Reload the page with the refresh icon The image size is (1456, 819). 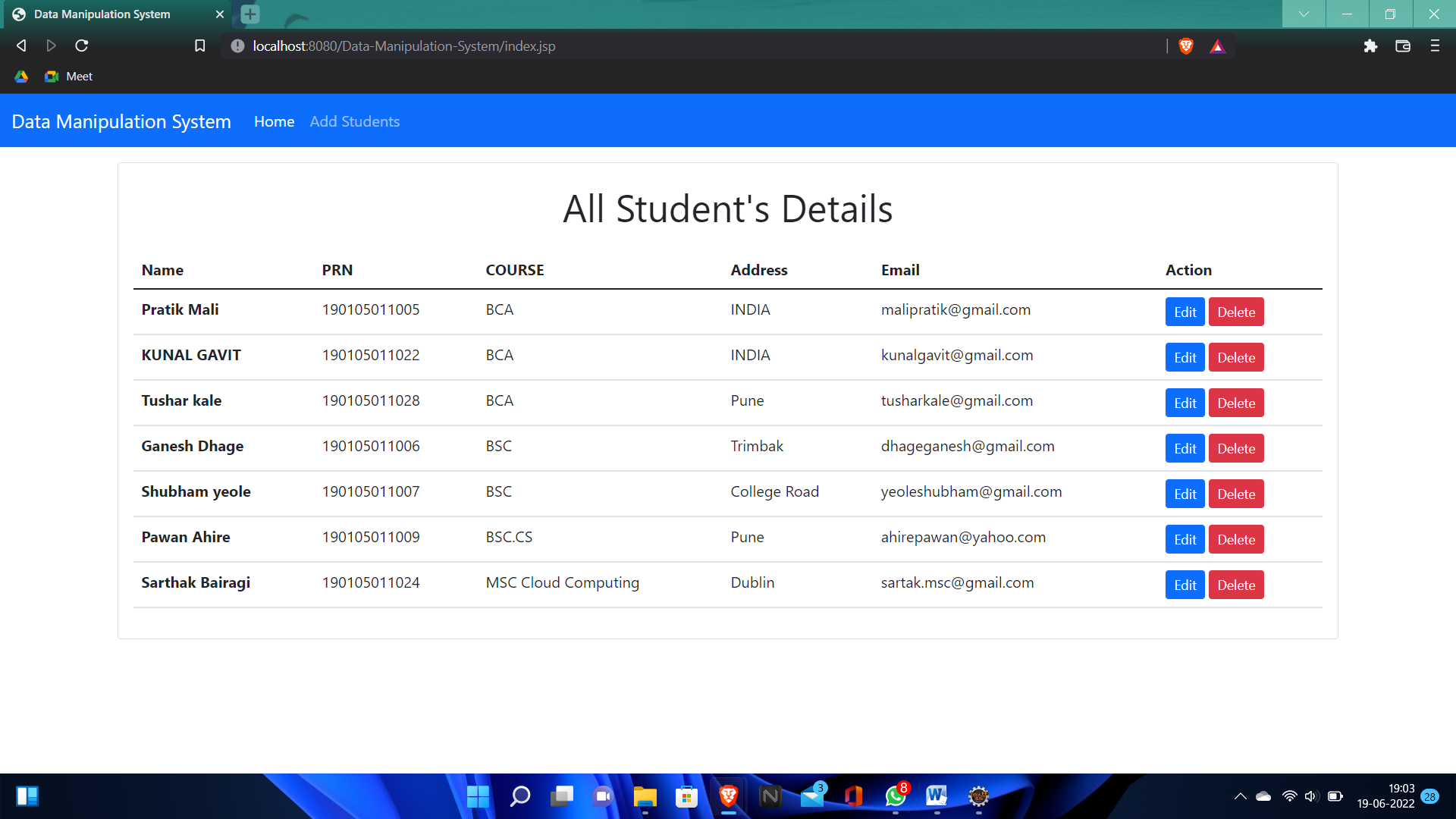pos(82,46)
